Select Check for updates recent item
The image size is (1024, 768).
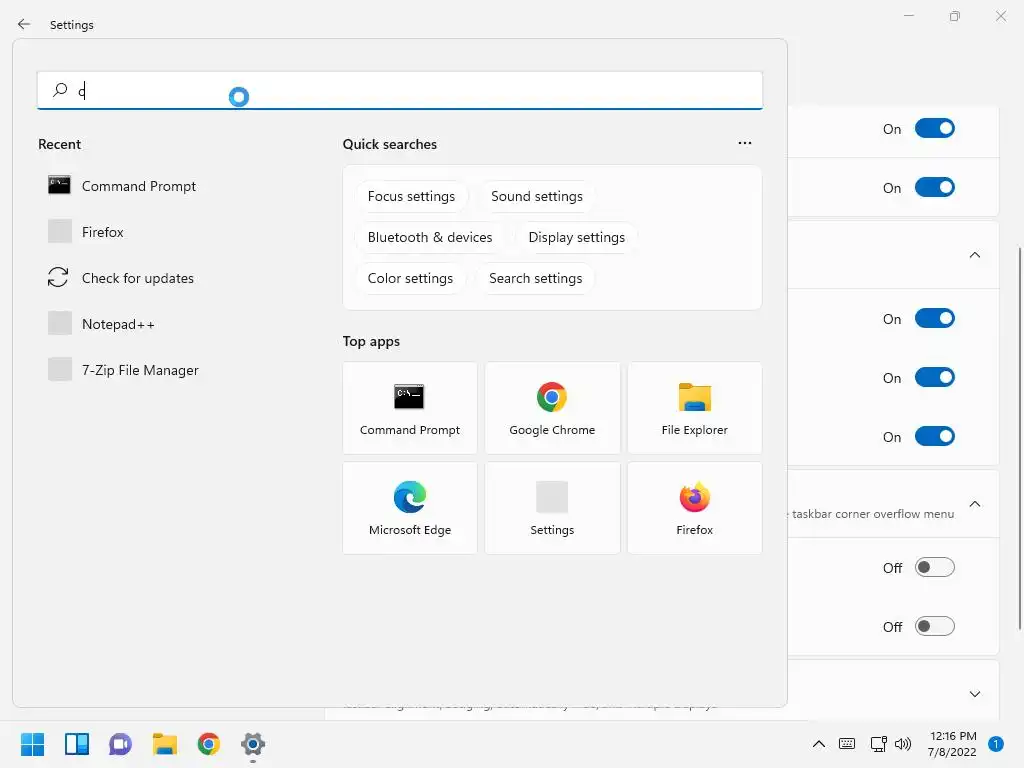point(120,278)
